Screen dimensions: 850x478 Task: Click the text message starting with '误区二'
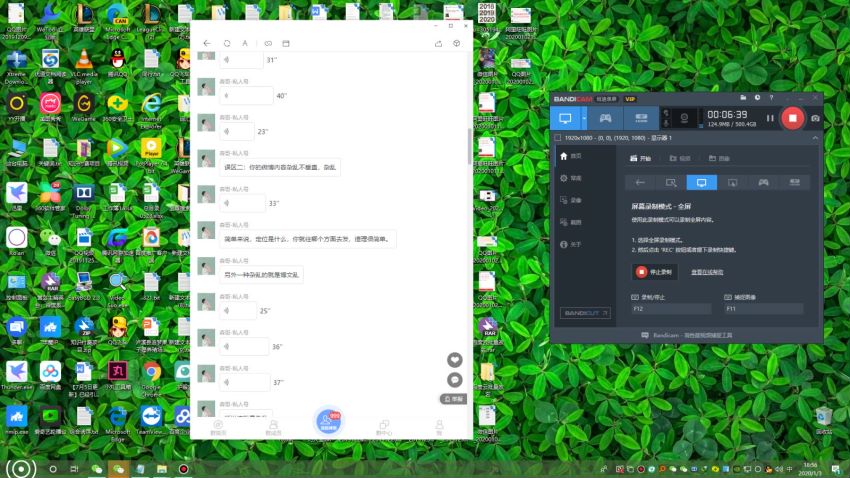coord(280,167)
